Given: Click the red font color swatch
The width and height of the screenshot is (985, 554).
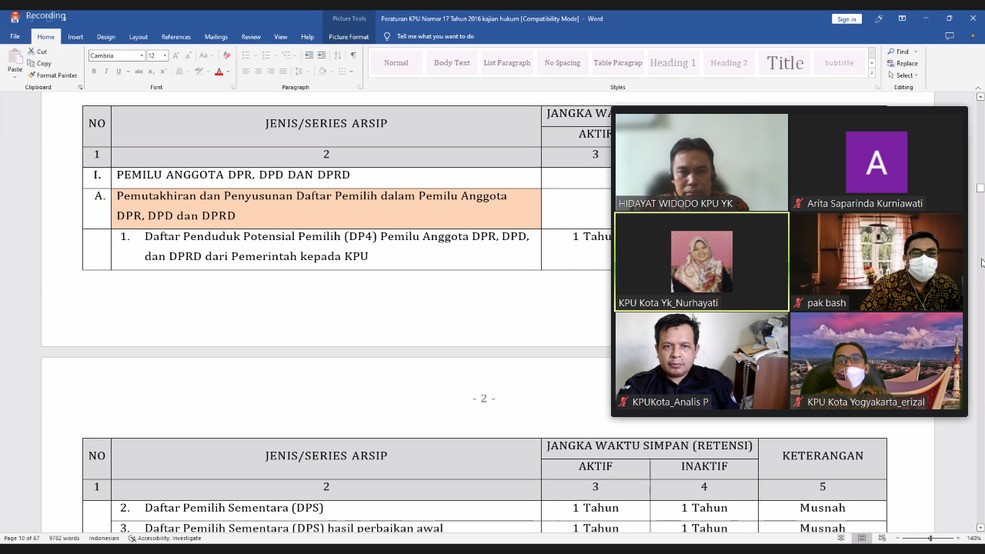Looking at the screenshot, I should click(219, 72).
